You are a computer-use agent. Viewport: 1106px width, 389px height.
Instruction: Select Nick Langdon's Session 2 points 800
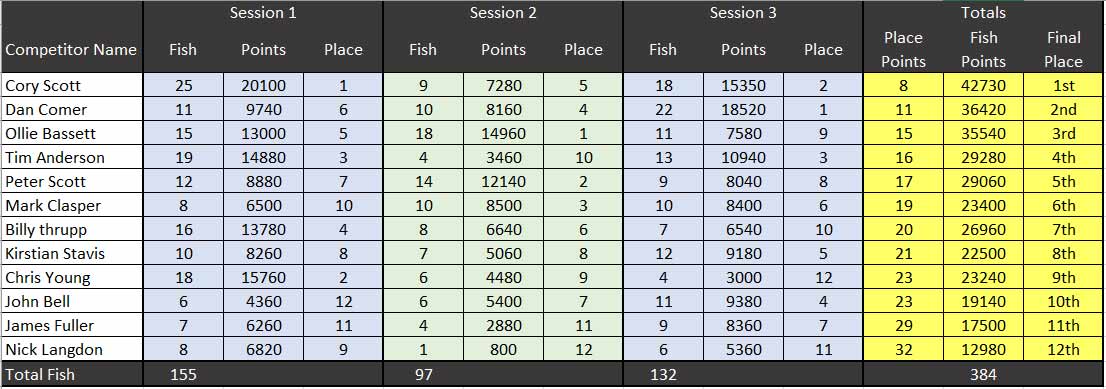(x=503, y=349)
